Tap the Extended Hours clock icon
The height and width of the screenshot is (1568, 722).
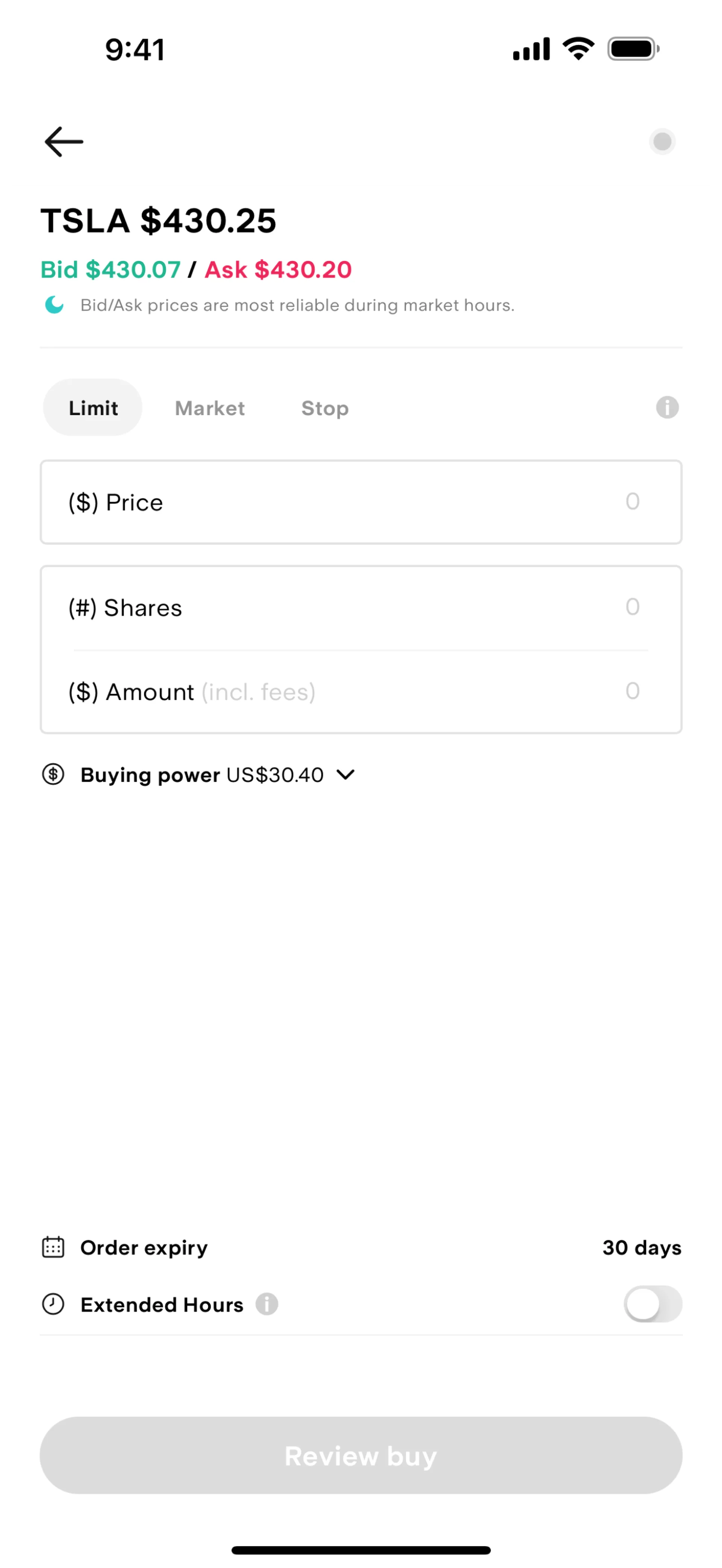(x=53, y=1304)
